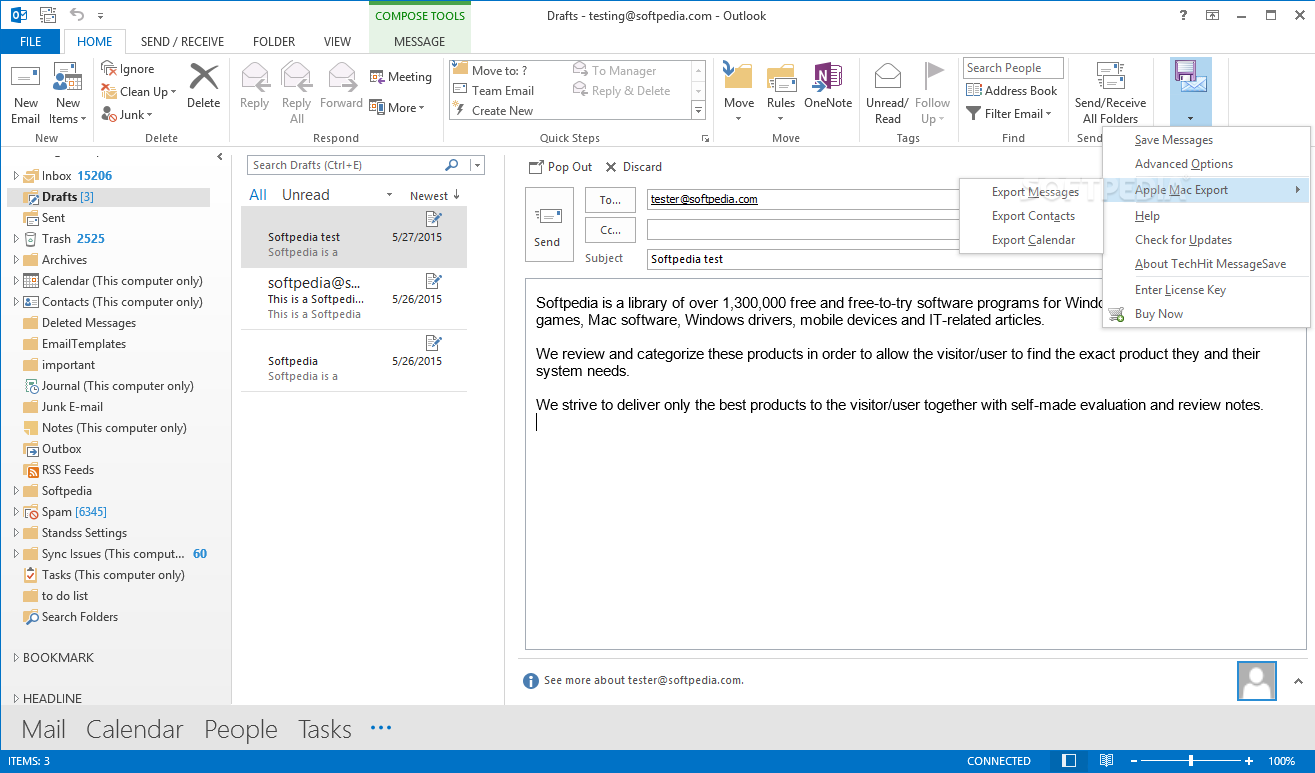This screenshot has width=1315, height=773.
Task: Click the Pop Out icon
Action: click(536, 167)
